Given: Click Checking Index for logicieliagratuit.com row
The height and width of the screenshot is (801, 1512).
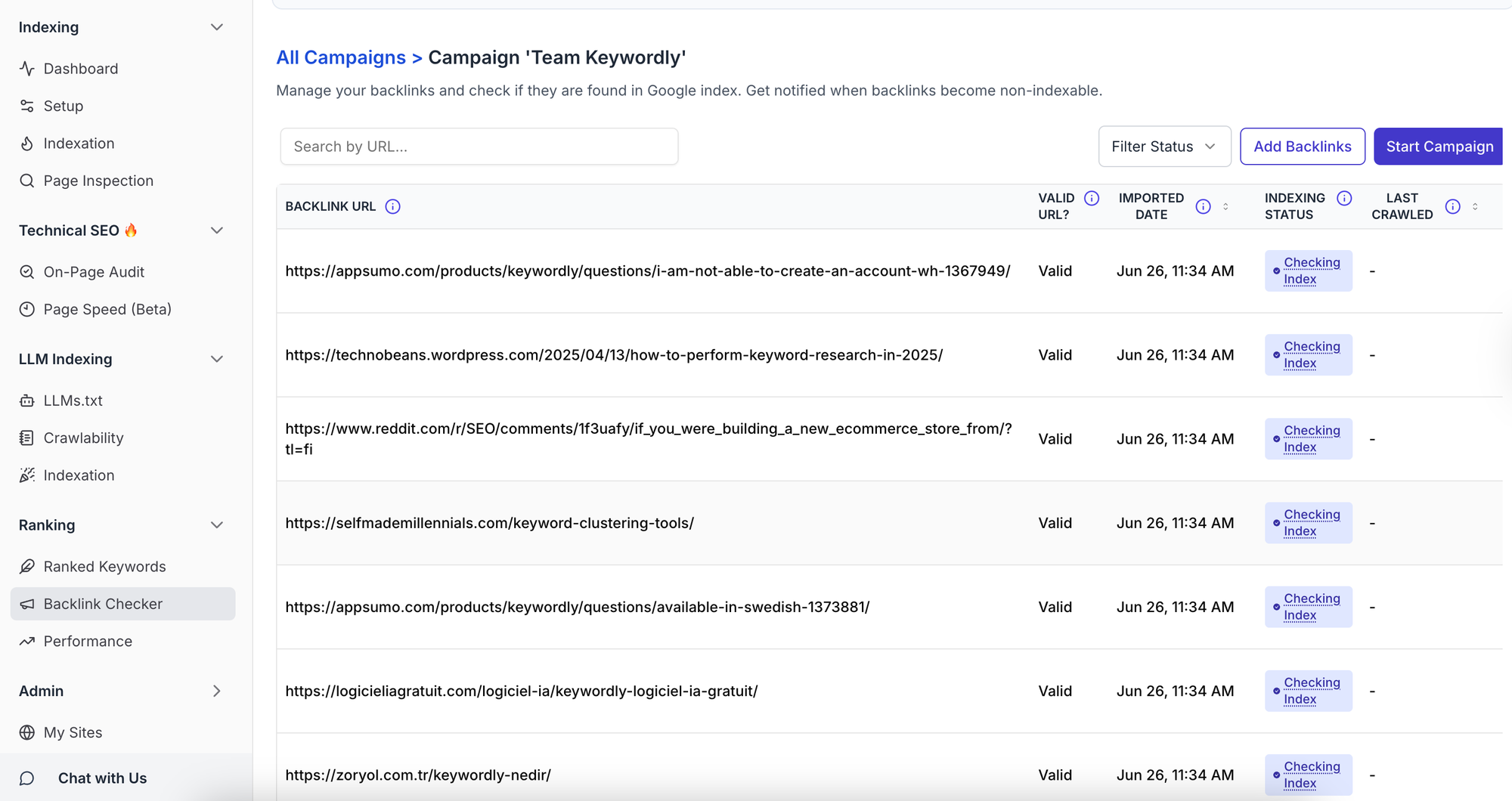Looking at the screenshot, I should pos(1308,691).
